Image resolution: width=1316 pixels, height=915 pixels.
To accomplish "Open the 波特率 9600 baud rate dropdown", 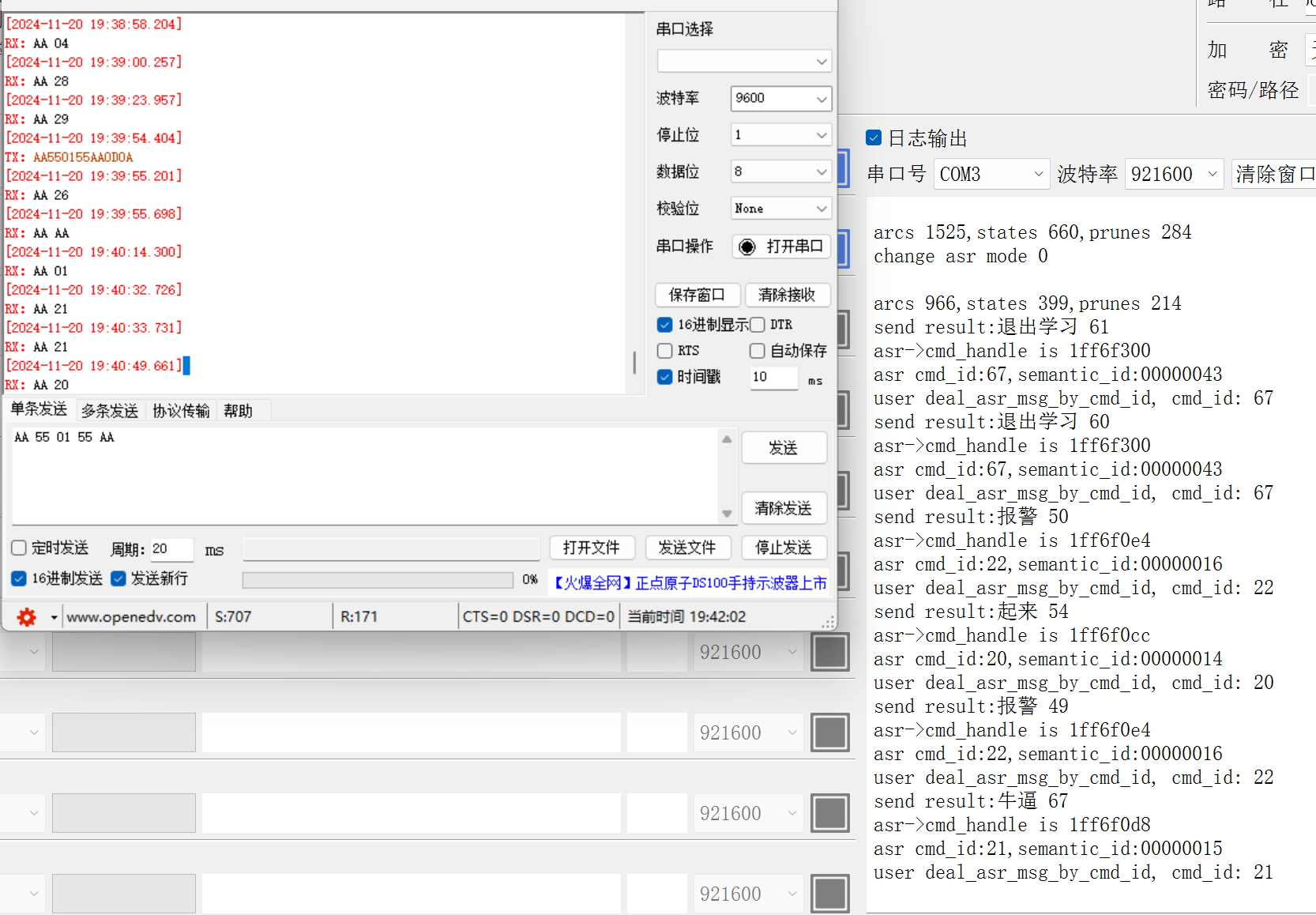I will coord(780,98).
